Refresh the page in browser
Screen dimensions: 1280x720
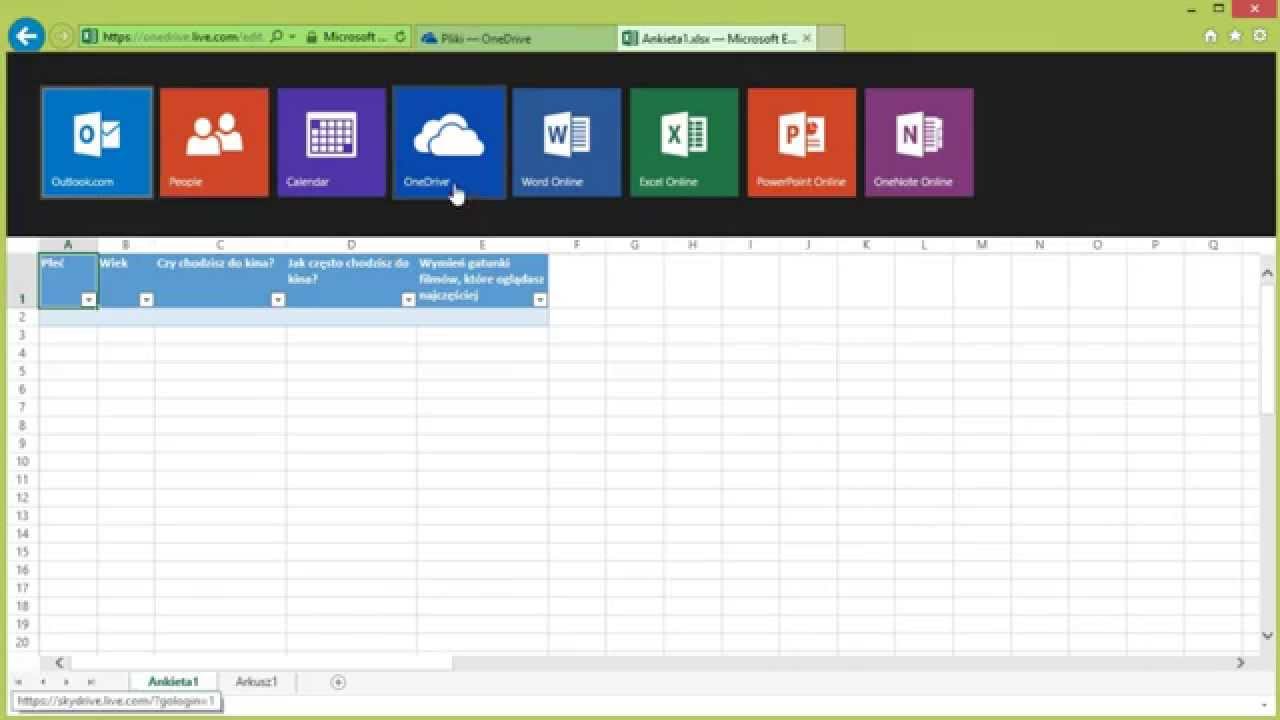(x=401, y=37)
